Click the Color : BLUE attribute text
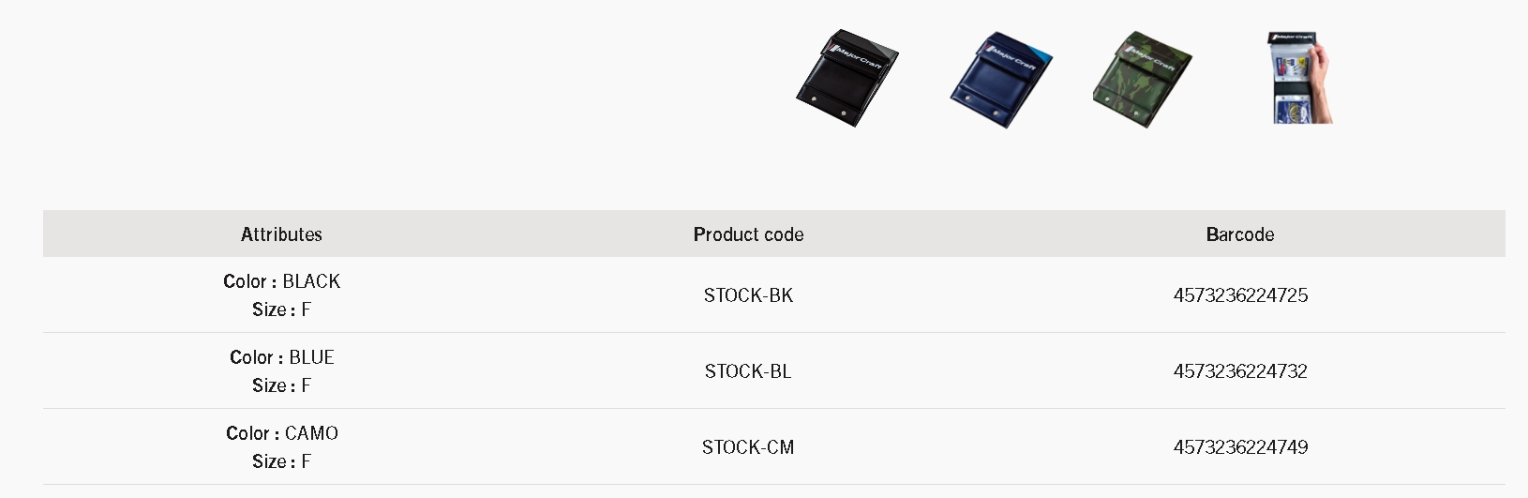Screen dimensions: 1528x498 (x=282, y=357)
